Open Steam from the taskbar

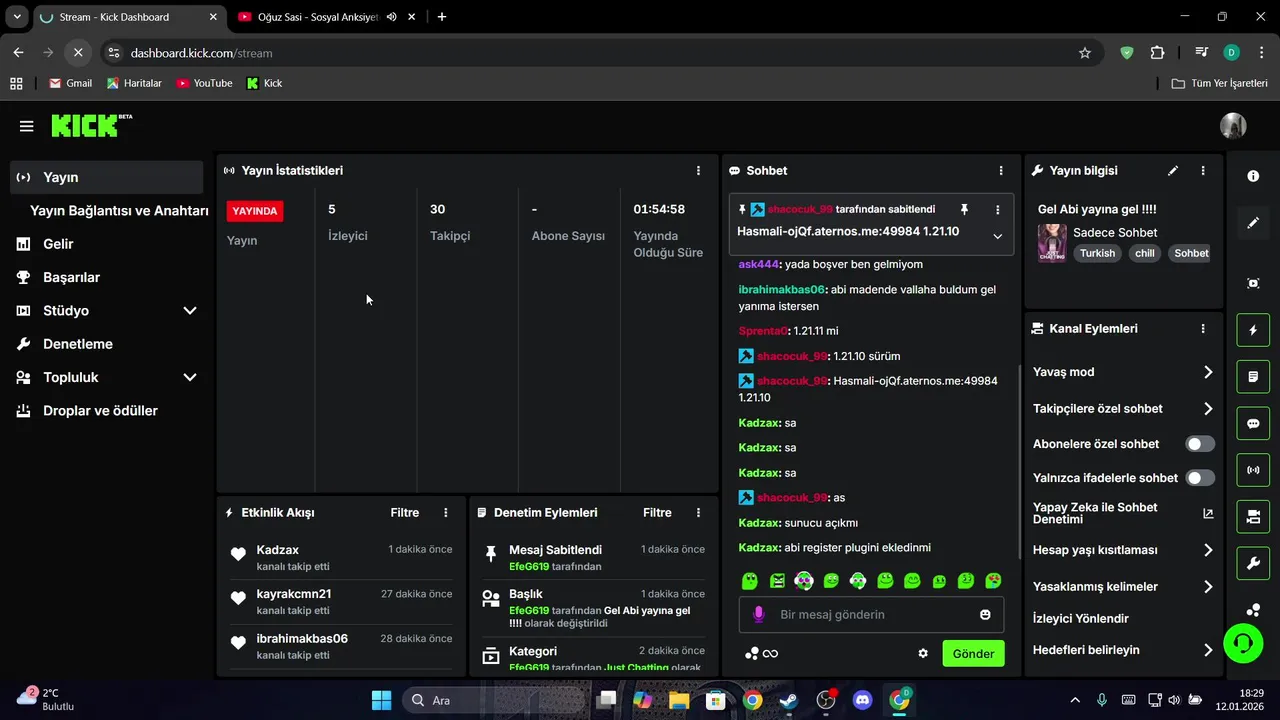click(789, 700)
